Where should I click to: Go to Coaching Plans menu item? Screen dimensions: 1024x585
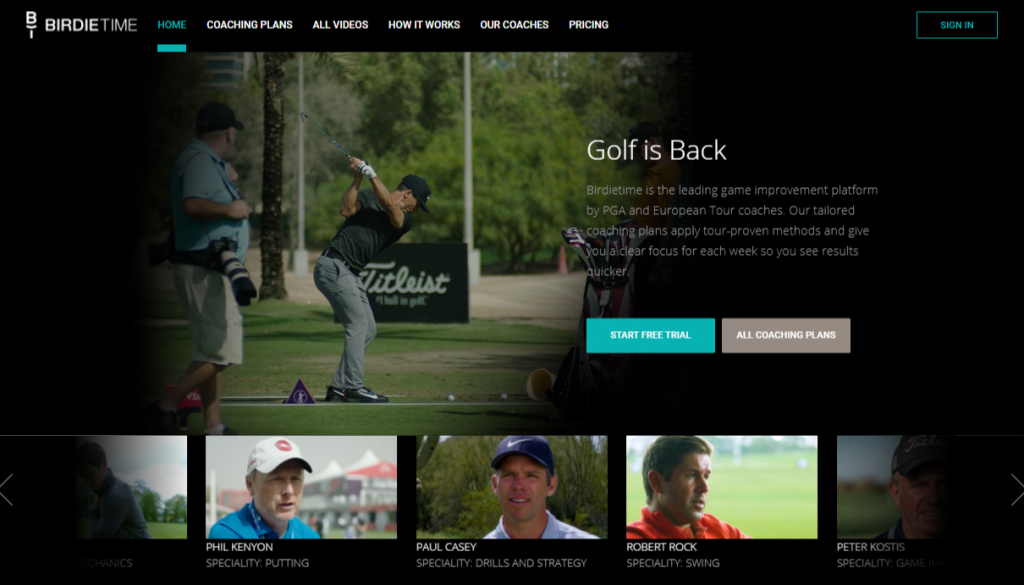(x=249, y=25)
